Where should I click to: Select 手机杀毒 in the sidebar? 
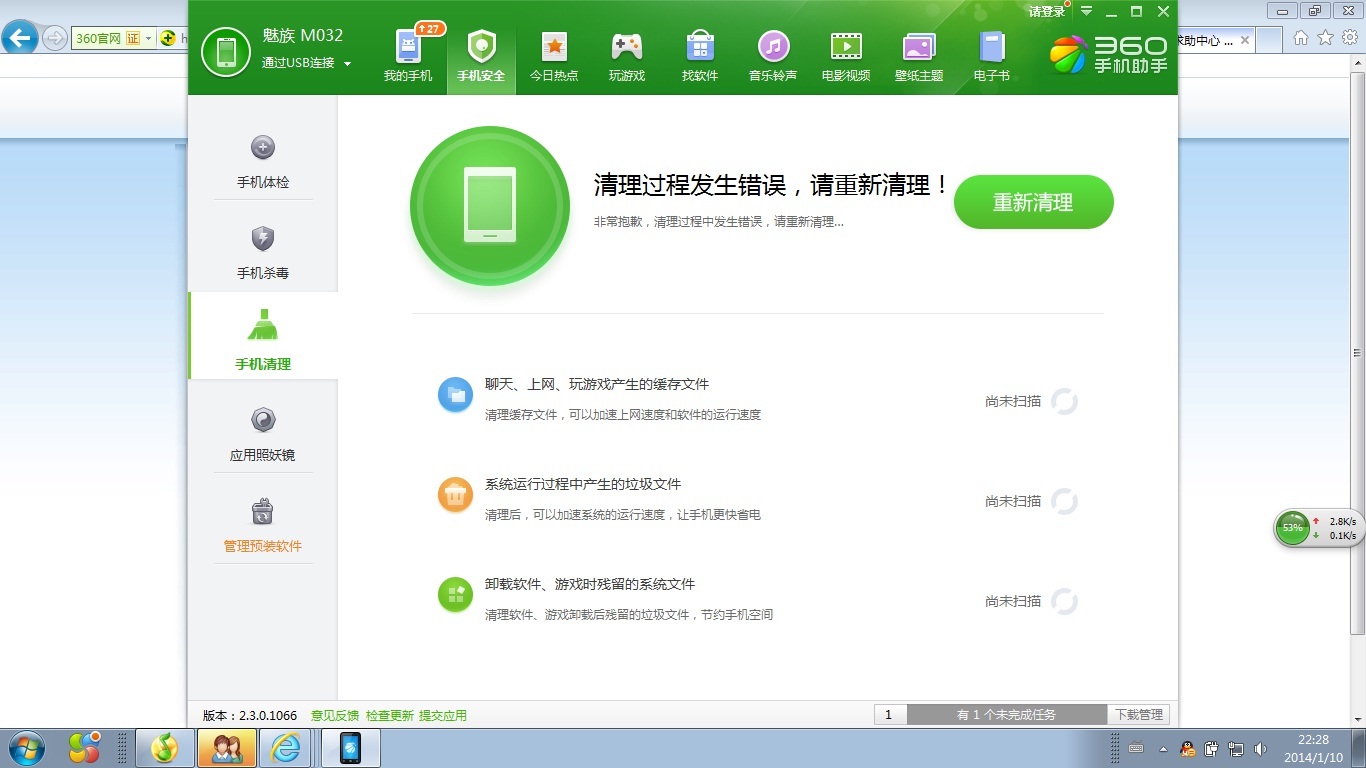click(263, 252)
